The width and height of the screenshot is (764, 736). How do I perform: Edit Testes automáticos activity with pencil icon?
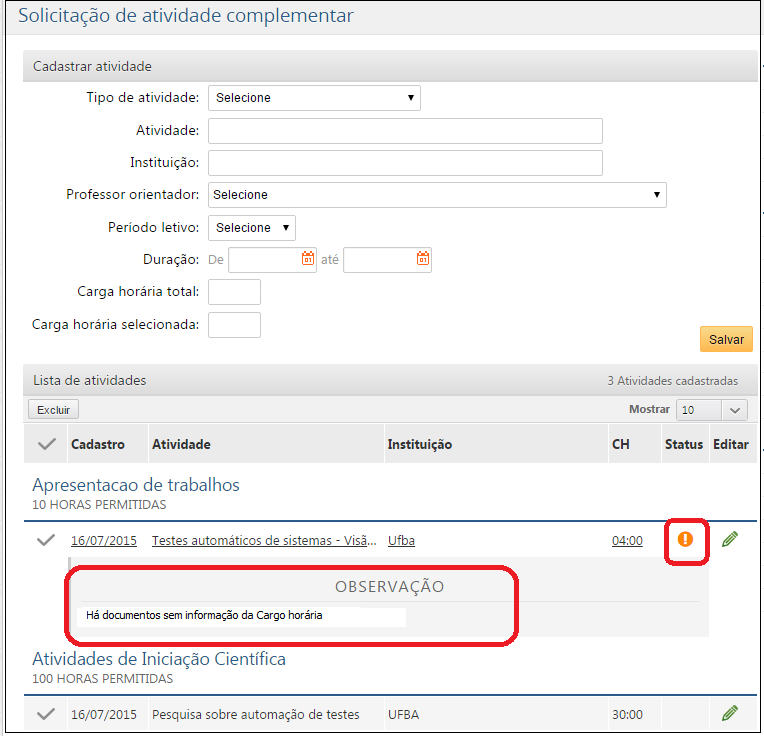(730, 539)
